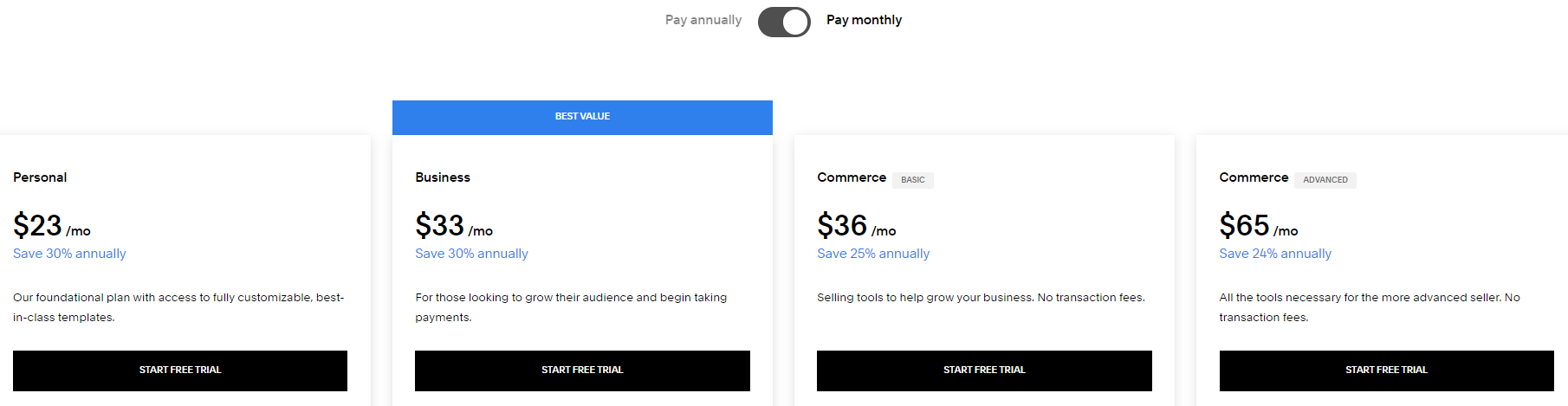This screenshot has height=406, width=1568.
Task: Click the Advanced badge beside Commerce
Action: coord(1325,180)
